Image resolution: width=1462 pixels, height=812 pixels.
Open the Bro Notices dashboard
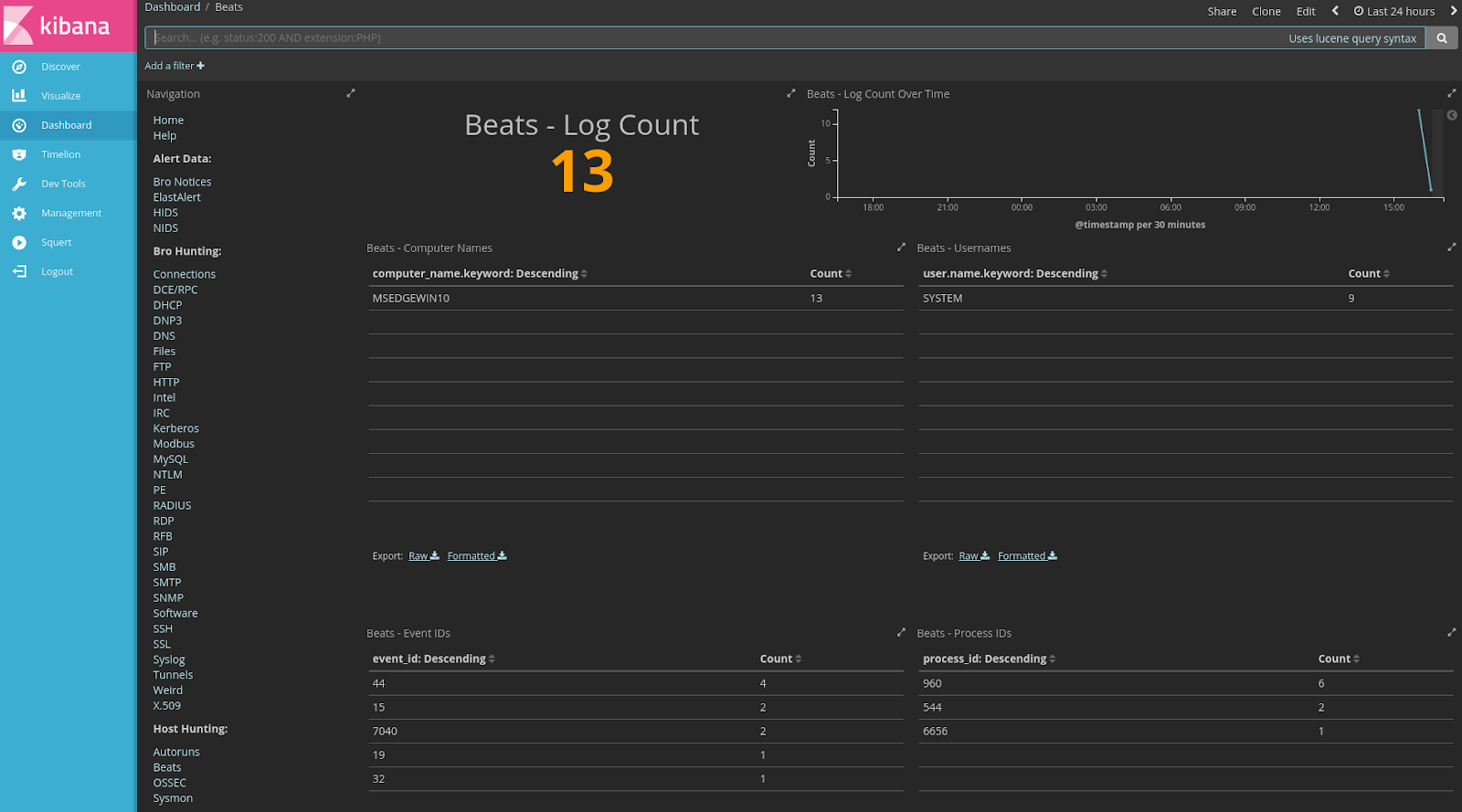point(182,183)
